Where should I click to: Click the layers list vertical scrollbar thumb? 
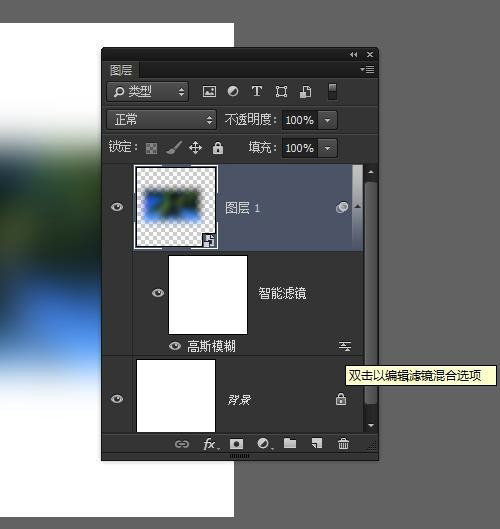[x=371, y=293]
